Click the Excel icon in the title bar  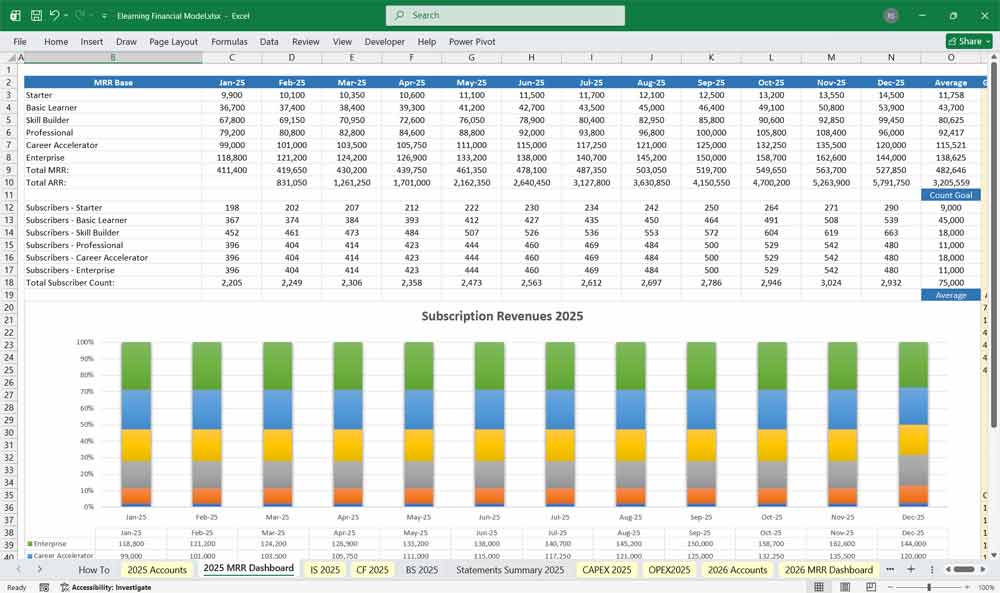tap(16, 15)
